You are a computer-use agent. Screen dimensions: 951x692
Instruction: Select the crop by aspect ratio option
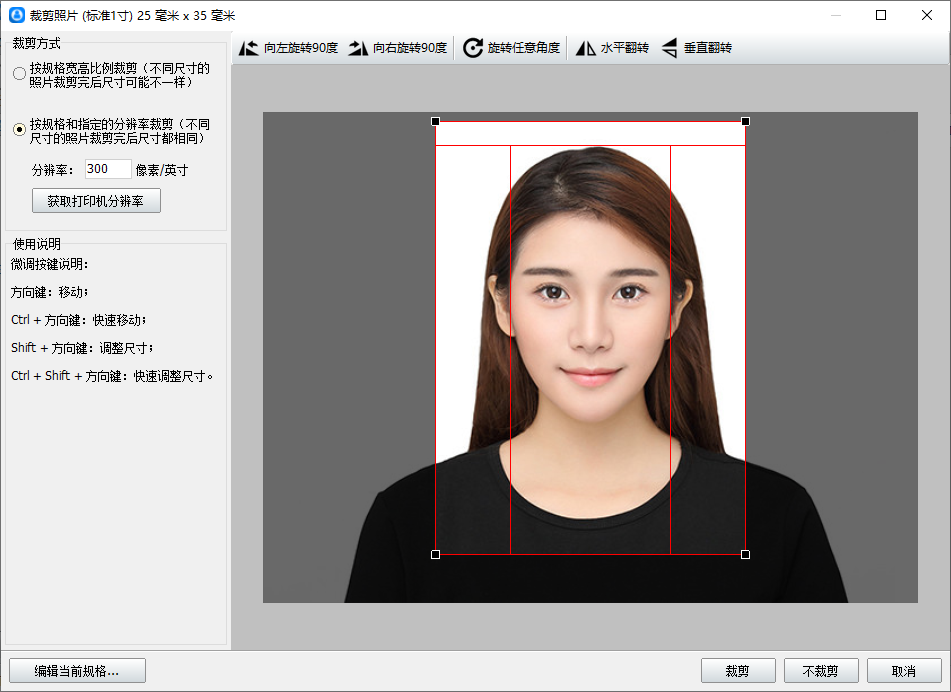[x=20, y=74]
